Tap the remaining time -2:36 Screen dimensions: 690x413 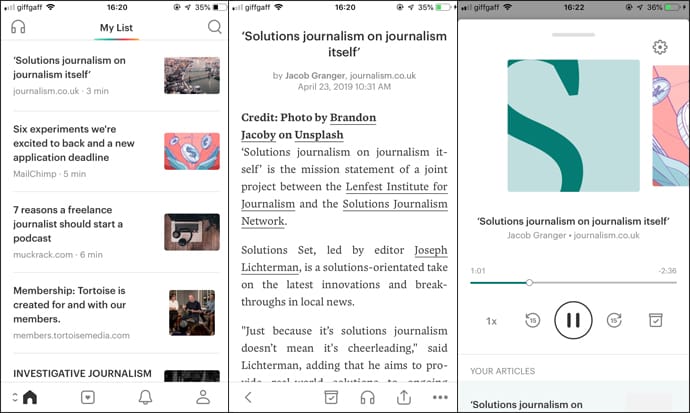[x=668, y=270]
